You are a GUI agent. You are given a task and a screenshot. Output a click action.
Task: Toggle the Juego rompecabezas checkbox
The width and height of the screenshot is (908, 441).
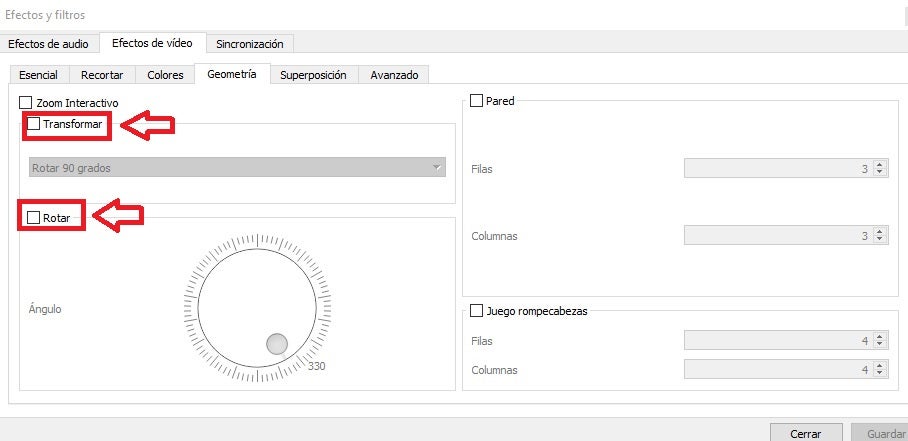tap(477, 311)
